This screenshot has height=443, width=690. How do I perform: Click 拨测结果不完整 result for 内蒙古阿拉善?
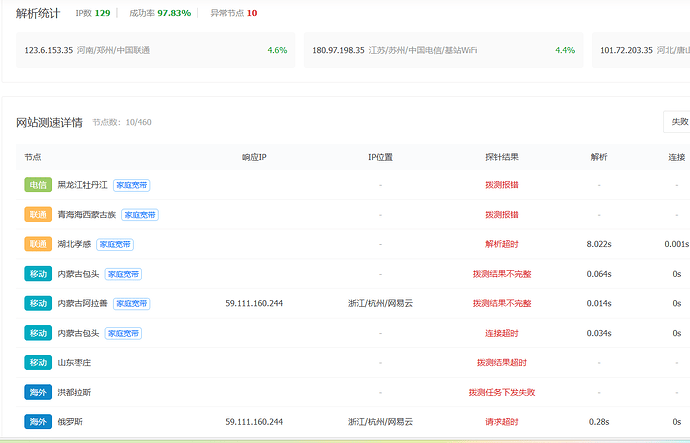coord(502,304)
